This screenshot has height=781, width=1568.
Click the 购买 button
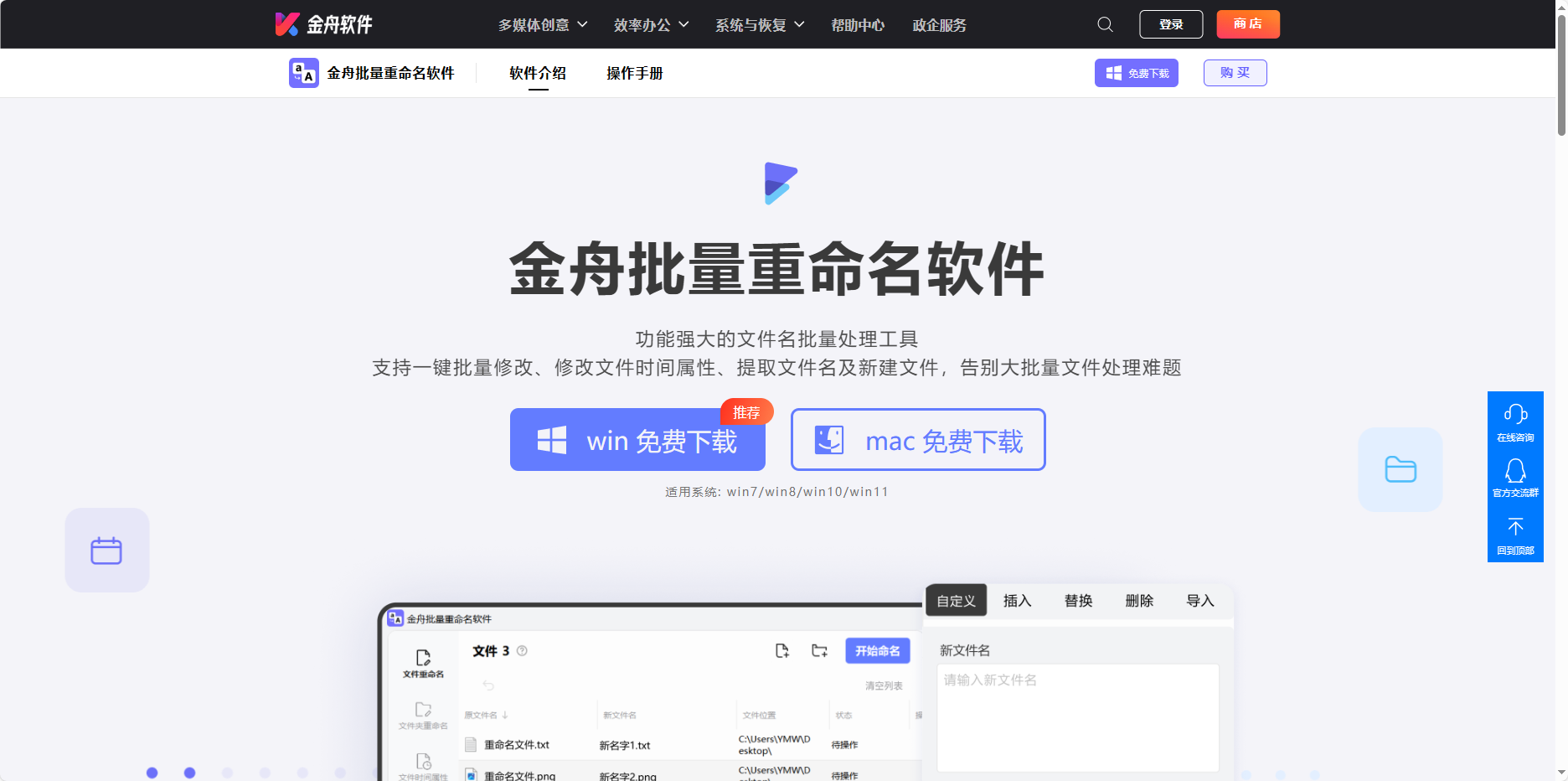click(x=1235, y=73)
